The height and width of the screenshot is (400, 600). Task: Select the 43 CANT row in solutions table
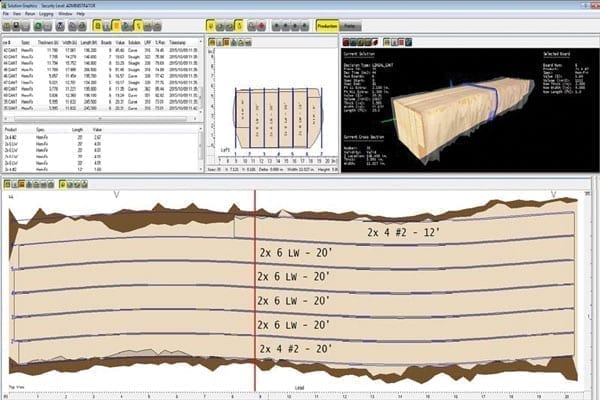pyautogui.click(x=101, y=57)
